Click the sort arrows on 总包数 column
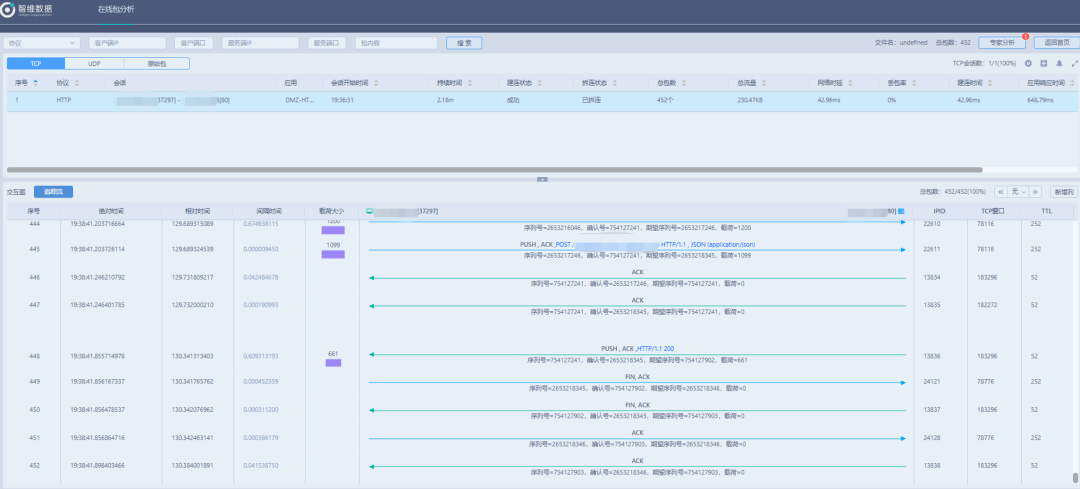This screenshot has width=1080, height=489. [x=684, y=83]
